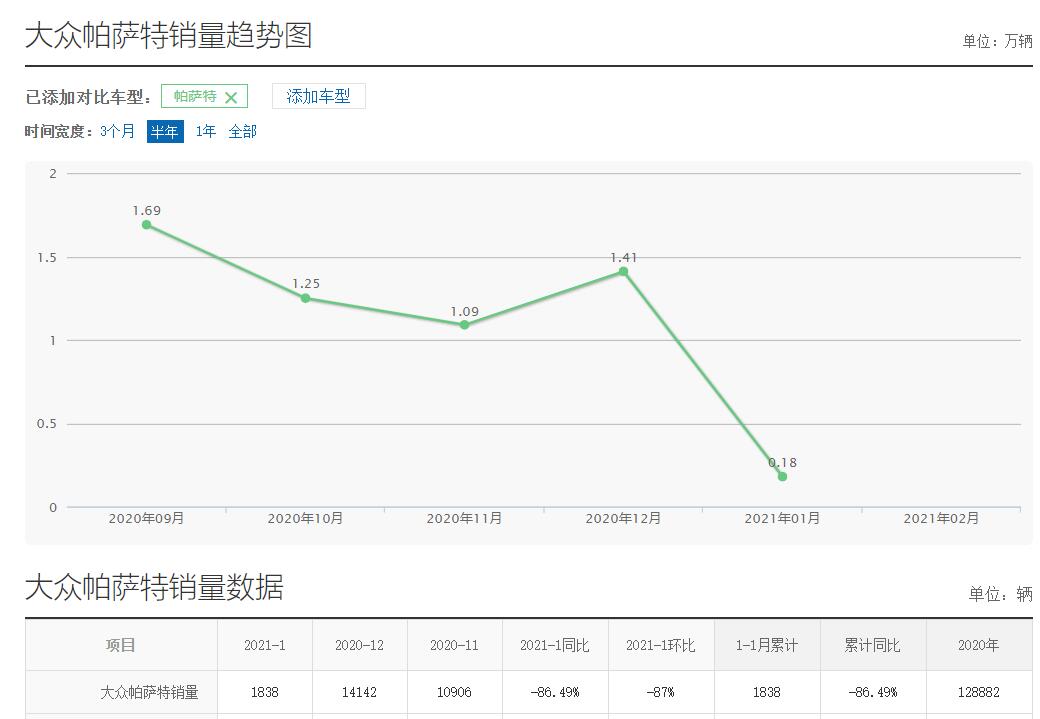1040x719 pixels.
Task: Click the 0.18 data point for 2021年01月
Action: pos(783,476)
